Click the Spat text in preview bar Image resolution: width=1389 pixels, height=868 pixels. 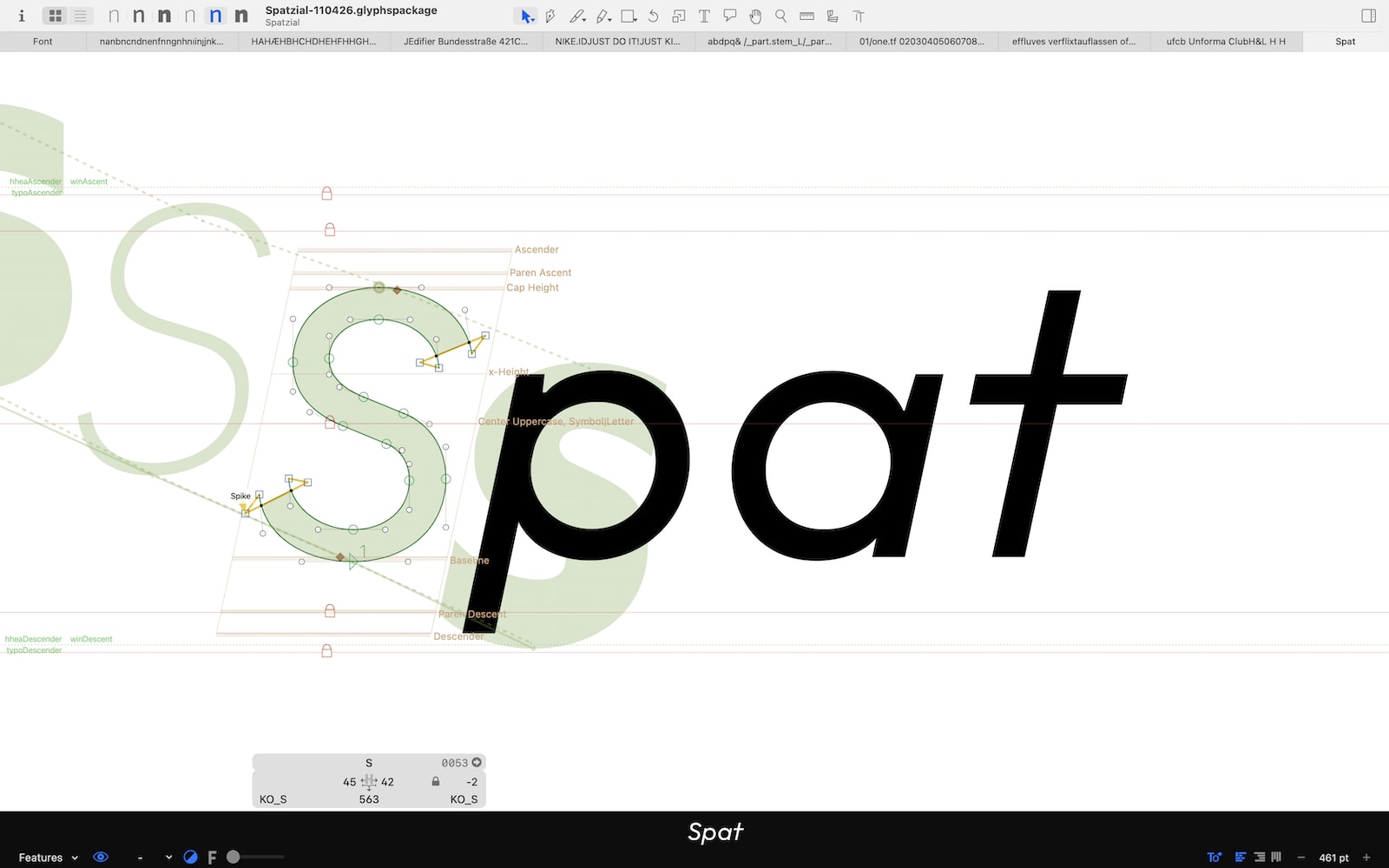tap(715, 832)
